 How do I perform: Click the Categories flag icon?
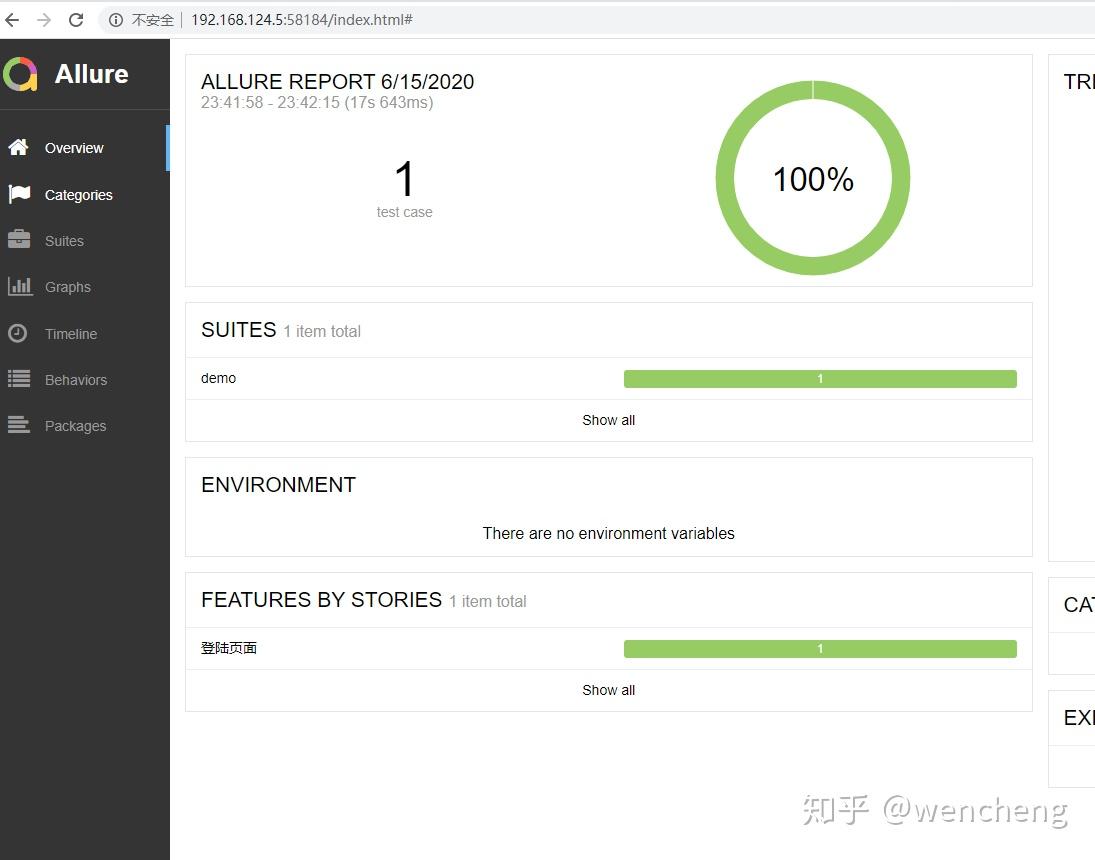(x=19, y=194)
